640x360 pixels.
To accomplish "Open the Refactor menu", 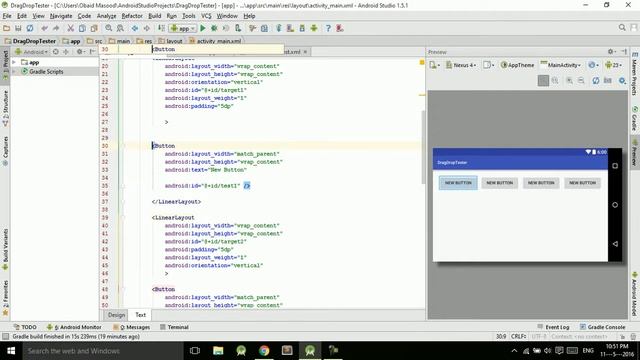I will click(x=132, y=16).
